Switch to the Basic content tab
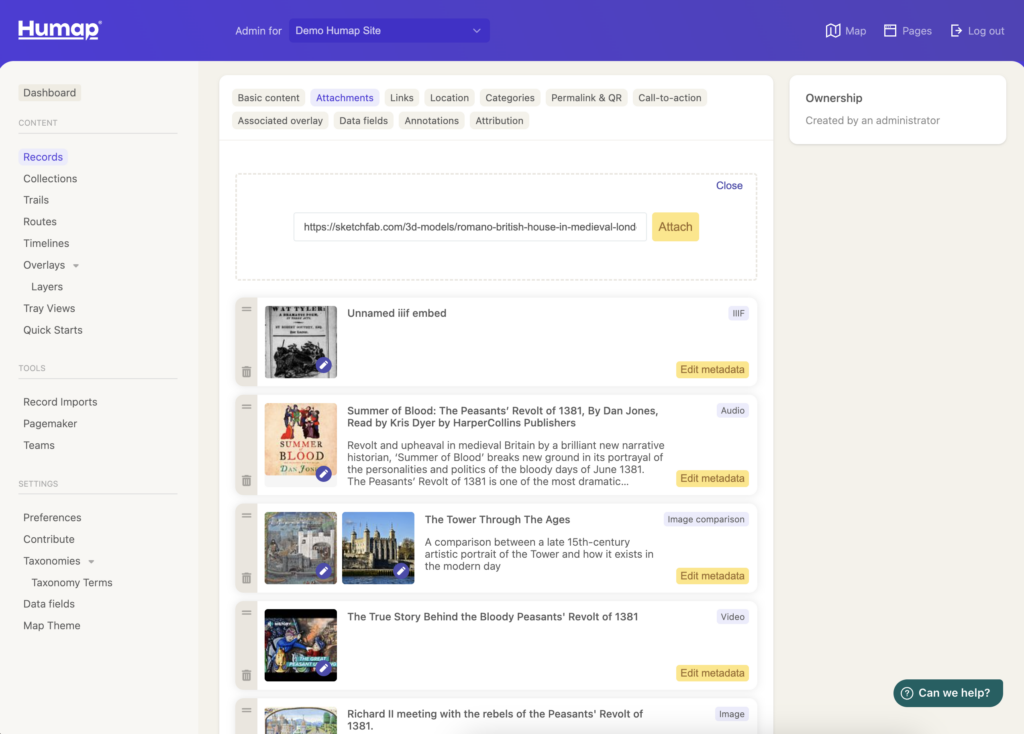Image resolution: width=1024 pixels, height=734 pixels. [x=268, y=98]
